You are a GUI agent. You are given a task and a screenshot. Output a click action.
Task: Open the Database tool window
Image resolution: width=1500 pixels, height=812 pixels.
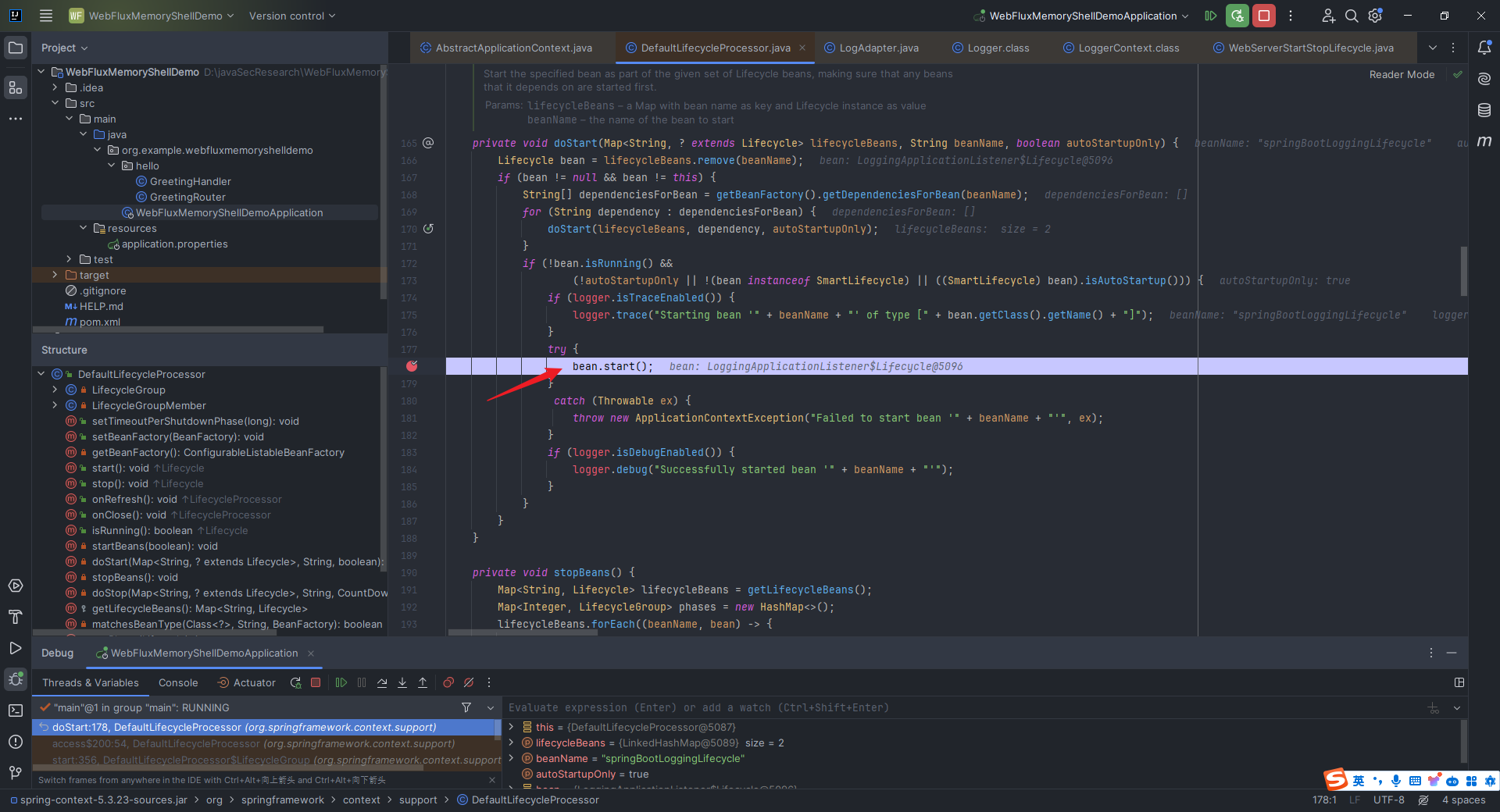[x=1484, y=110]
